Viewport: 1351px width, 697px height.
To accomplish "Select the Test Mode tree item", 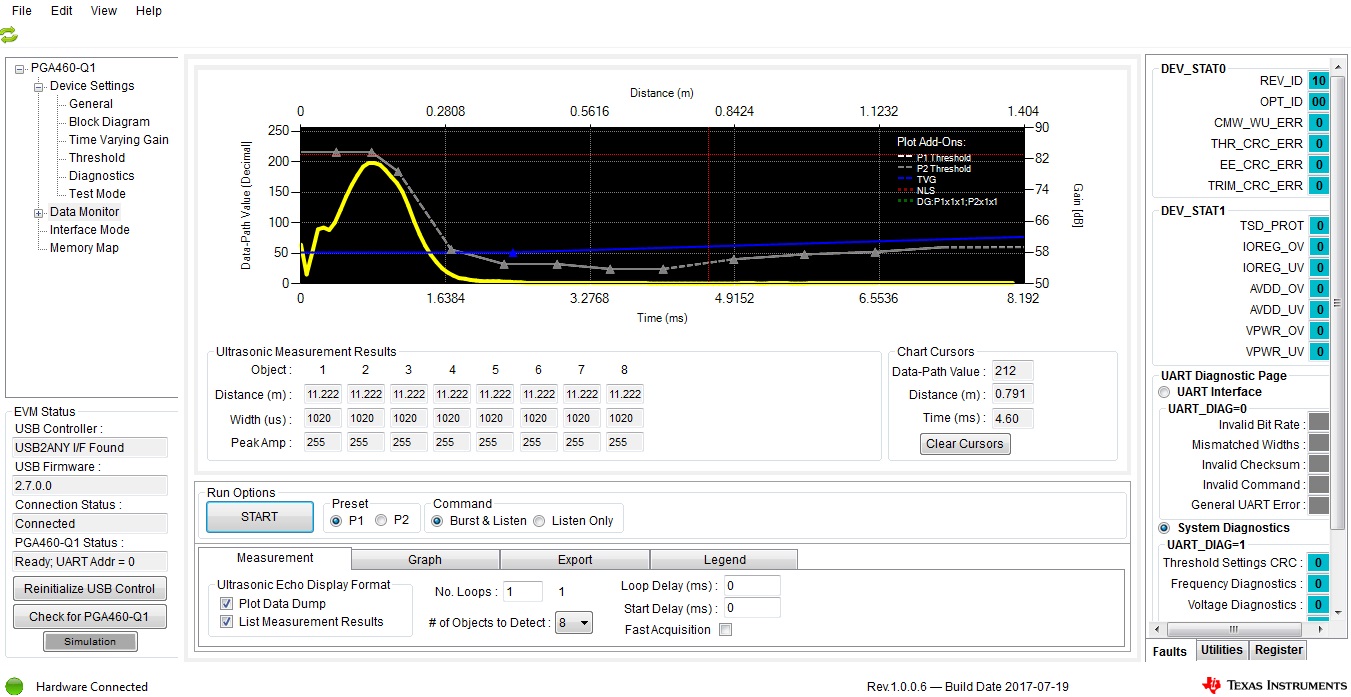I will click(x=97, y=194).
